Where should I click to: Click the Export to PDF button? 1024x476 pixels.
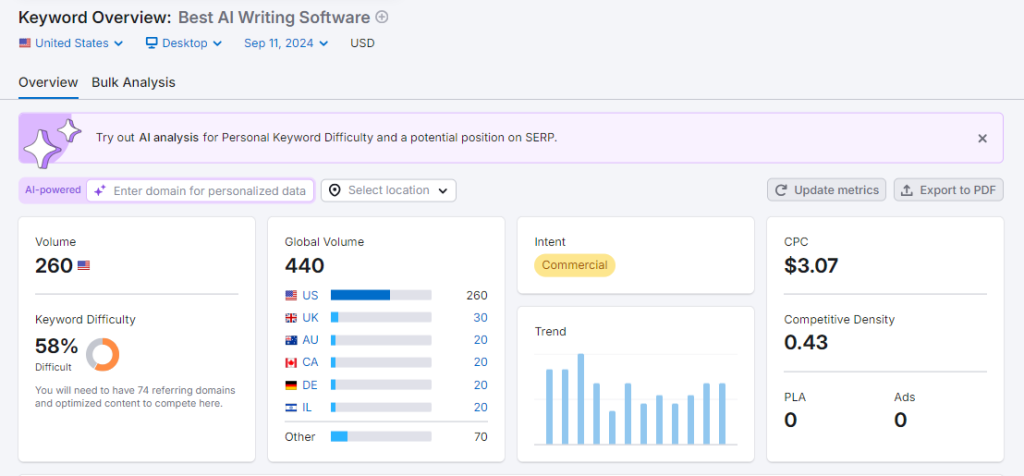(x=948, y=190)
